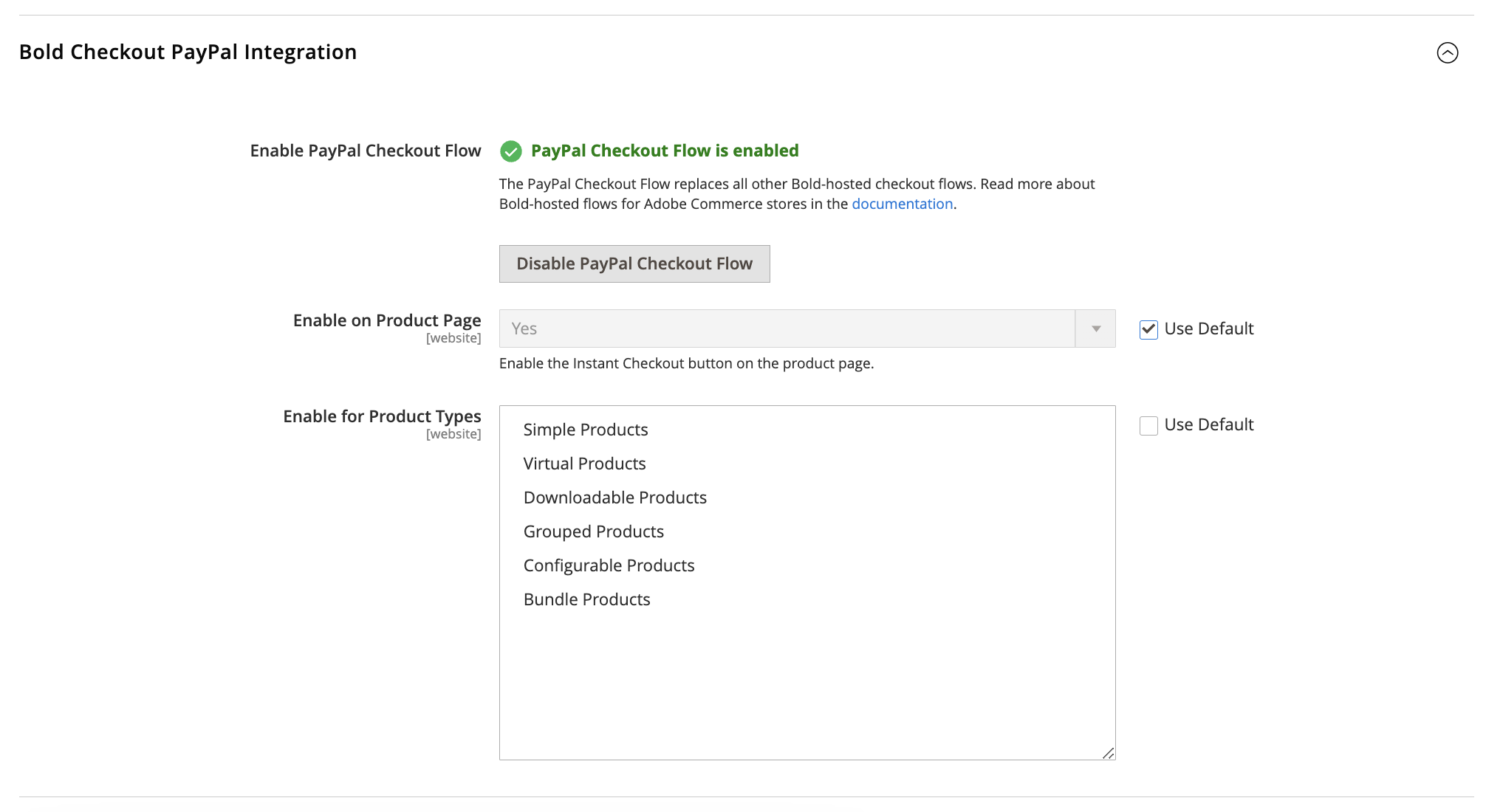Select Grouped Products entry
This screenshot has width=1486, height=812.
tap(593, 531)
